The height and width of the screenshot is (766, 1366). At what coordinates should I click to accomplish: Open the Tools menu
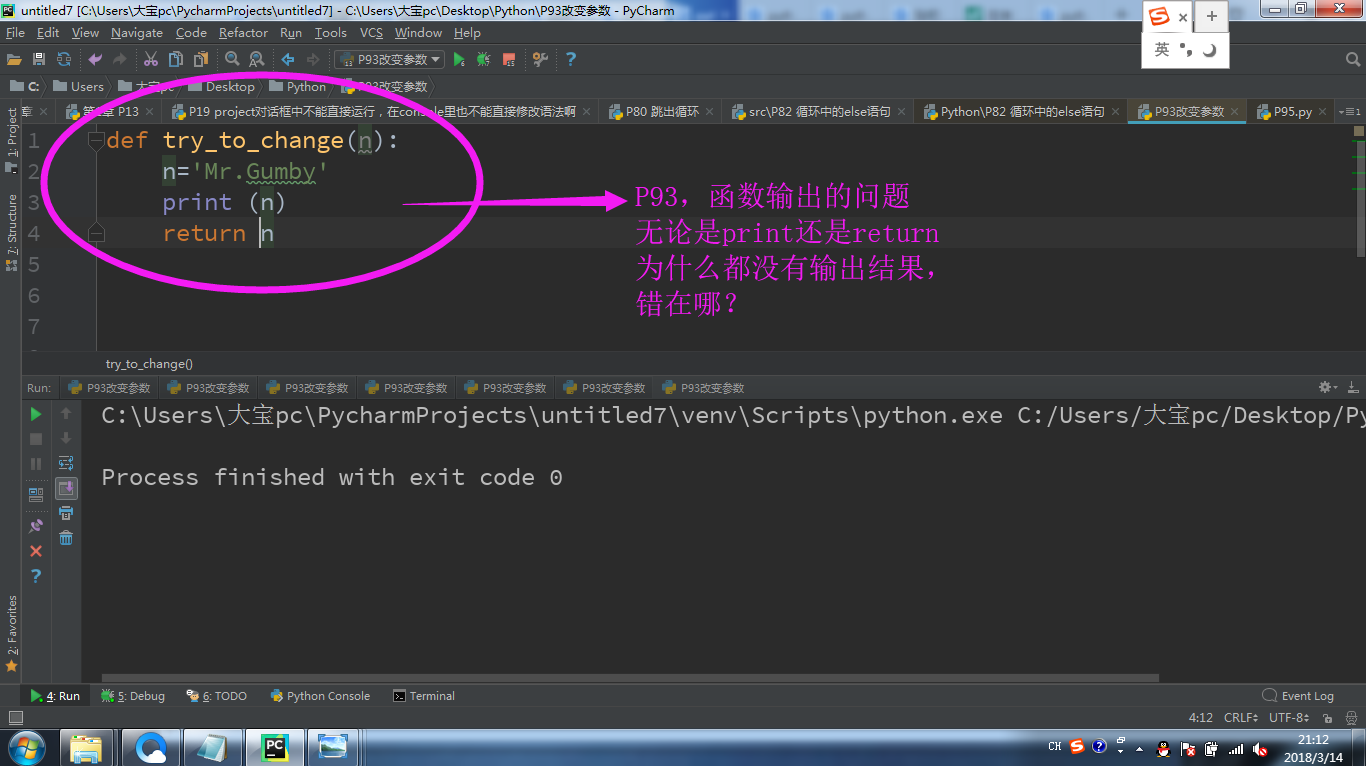point(331,33)
